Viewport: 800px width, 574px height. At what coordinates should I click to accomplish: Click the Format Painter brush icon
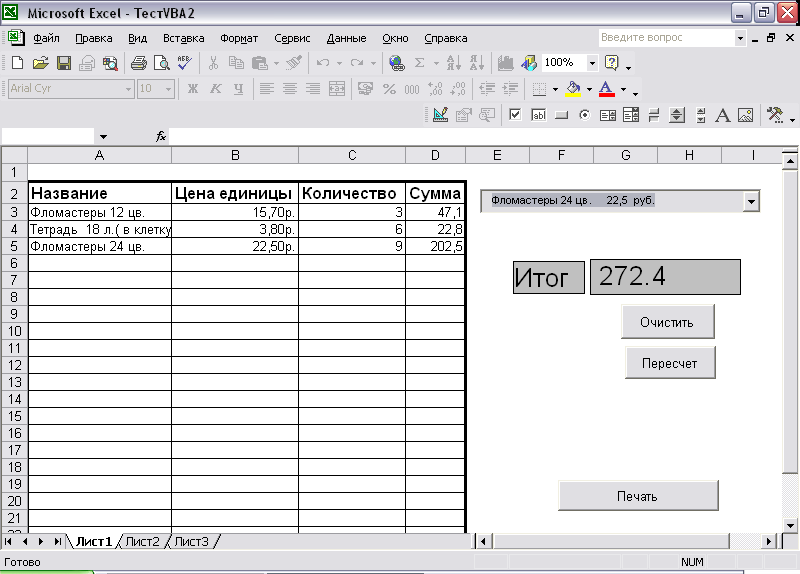pos(293,63)
